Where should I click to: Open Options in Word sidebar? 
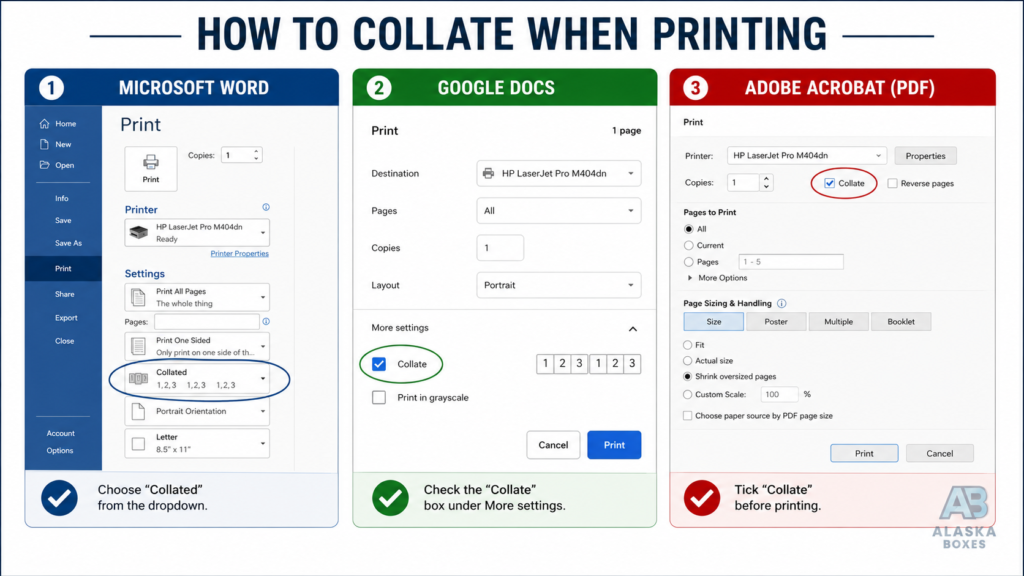60,451
